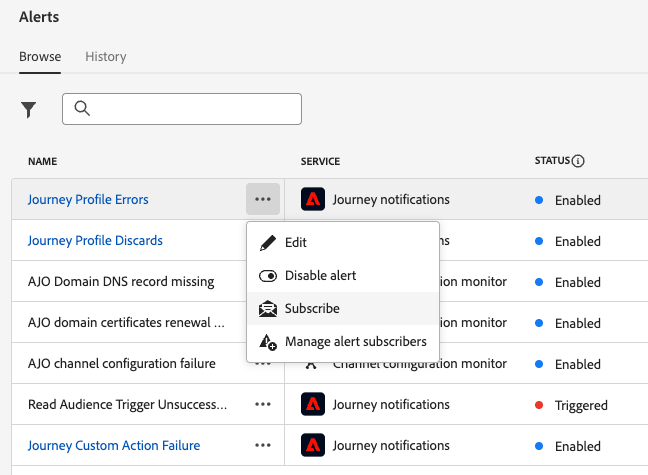Switch to the History tab
648x475 pixels.
106,57
